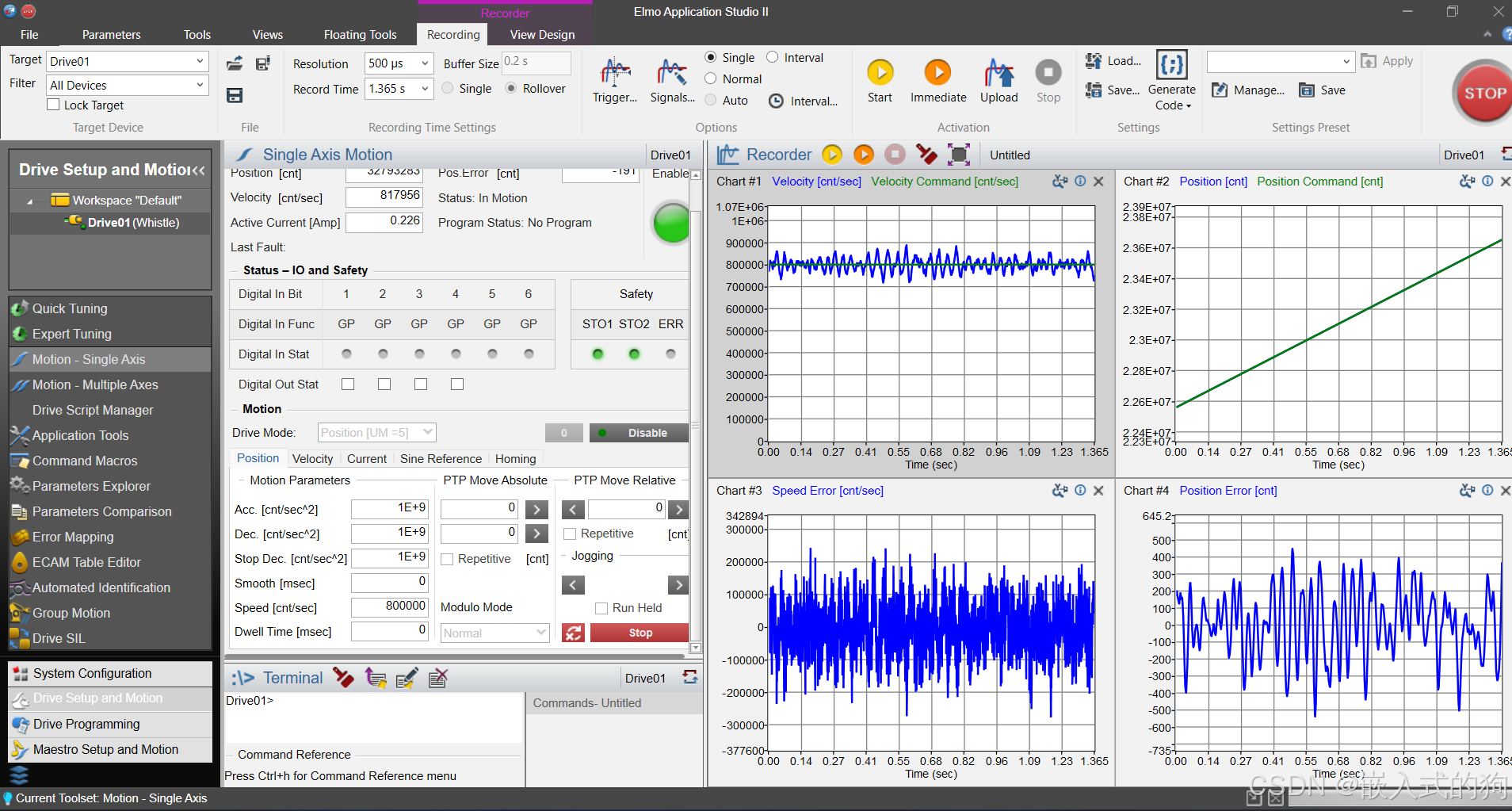This screenshot has height=811, width=1512.
Task: Click the Upload recording icon
Action: click(x=998, y=73)
